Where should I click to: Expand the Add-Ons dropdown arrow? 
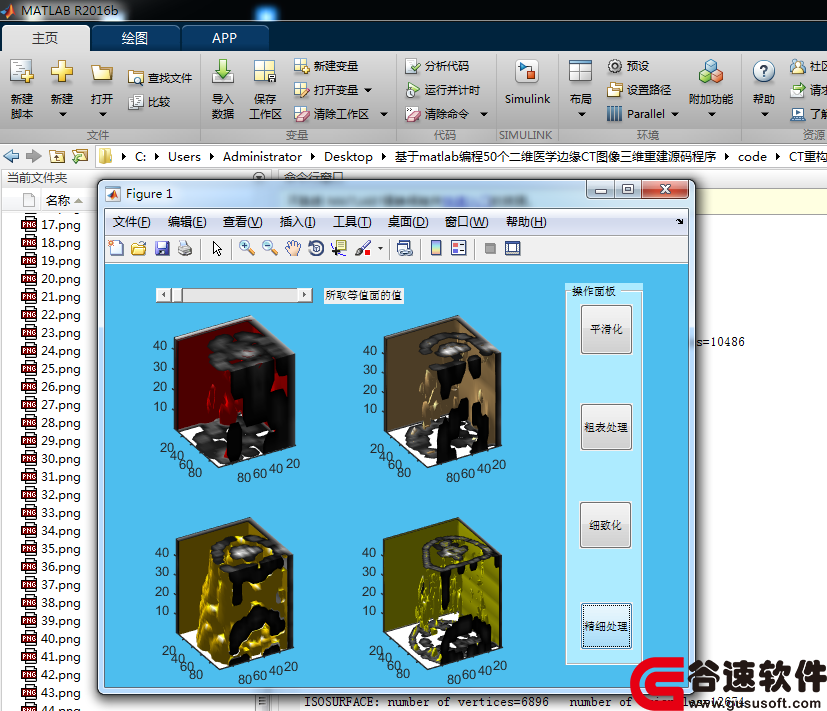tap(711, 114)
